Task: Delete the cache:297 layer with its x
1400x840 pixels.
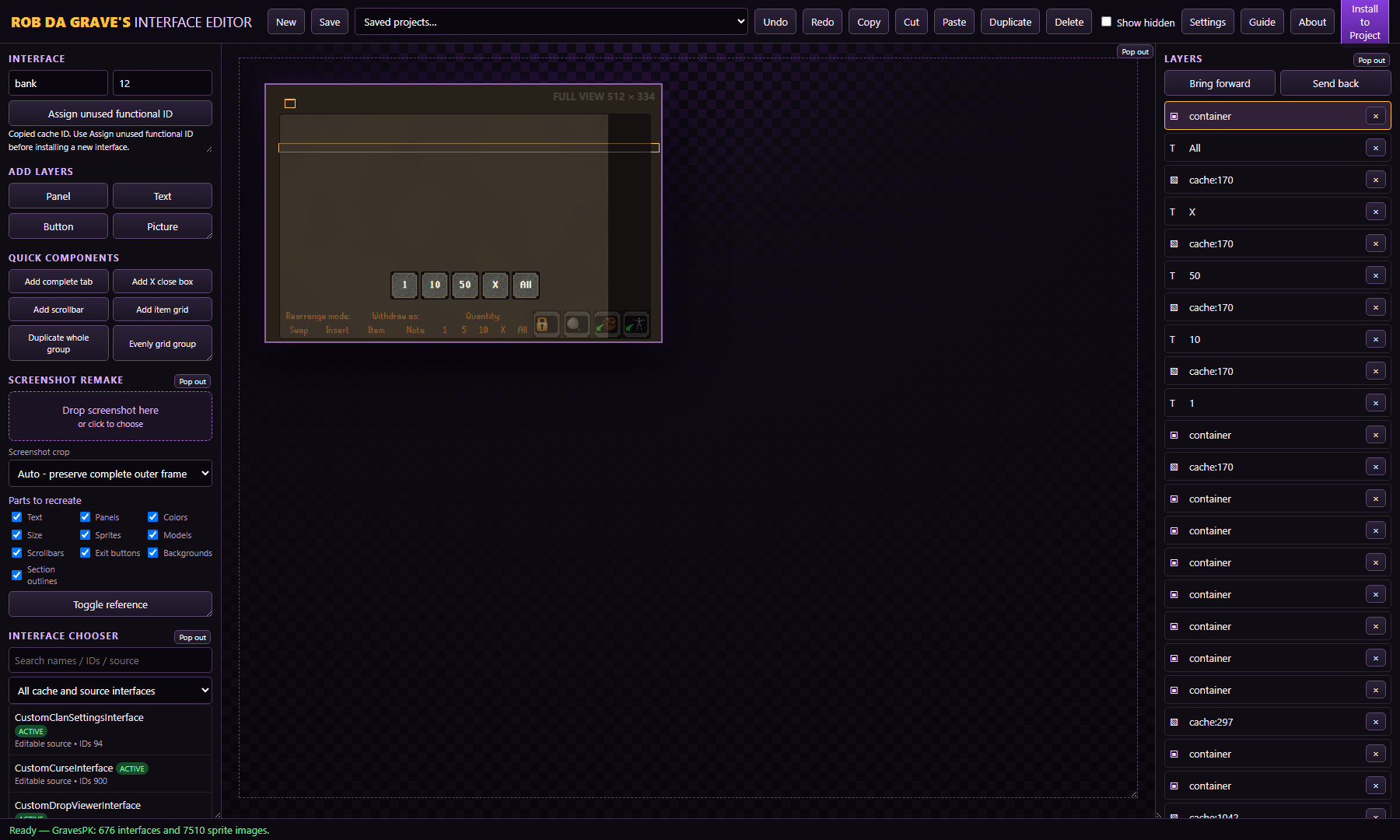Action: [x=1375, y=722]
